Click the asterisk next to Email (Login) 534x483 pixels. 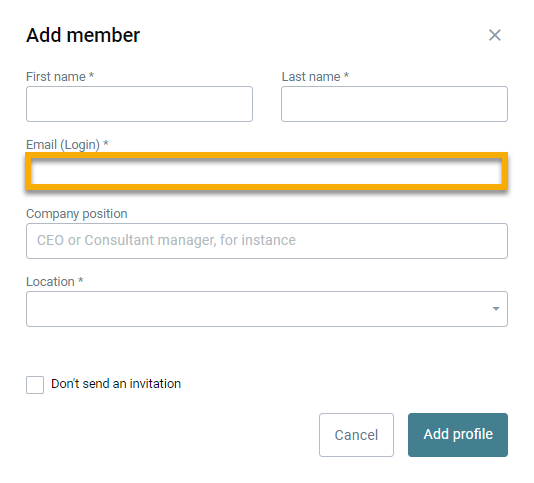coord(106,143)
